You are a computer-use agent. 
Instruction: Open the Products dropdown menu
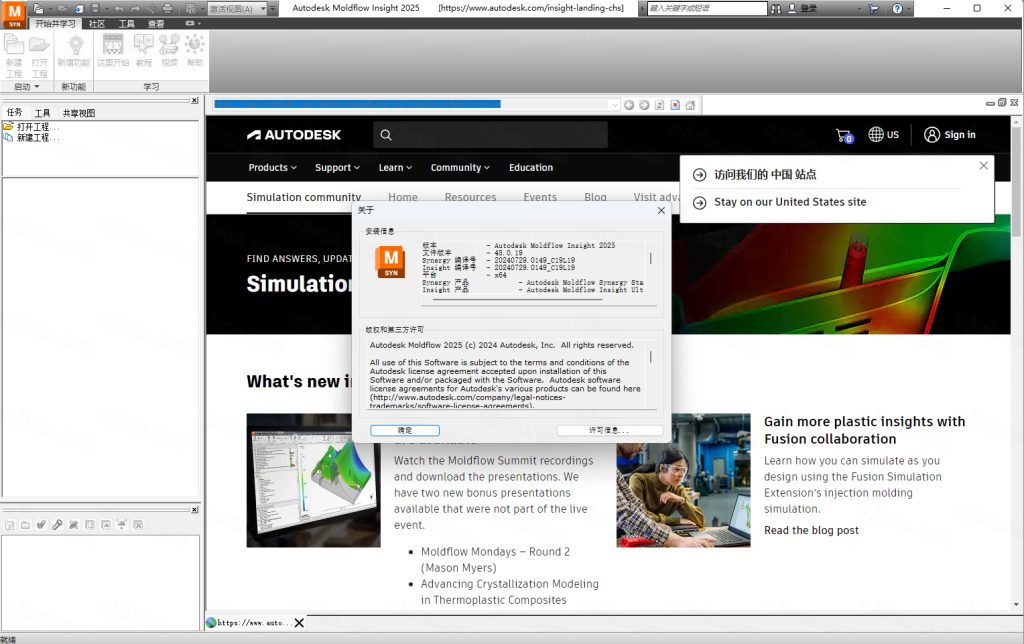click(272, 167)
